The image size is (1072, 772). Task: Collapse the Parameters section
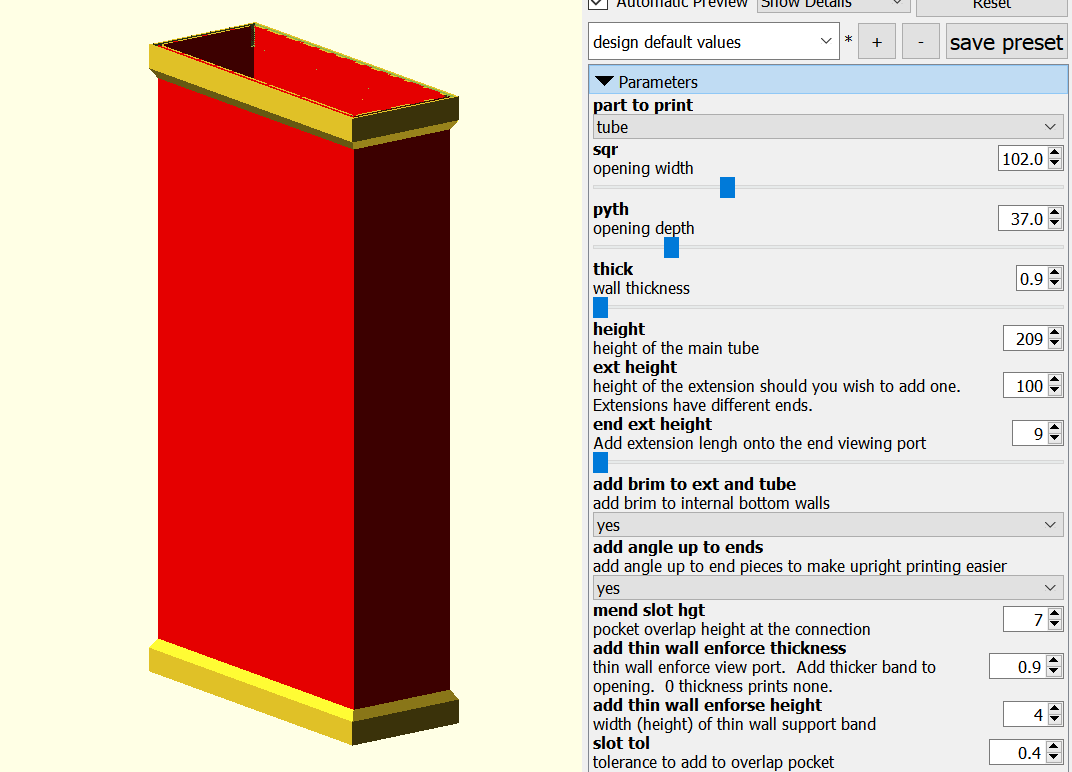point(606,81)
